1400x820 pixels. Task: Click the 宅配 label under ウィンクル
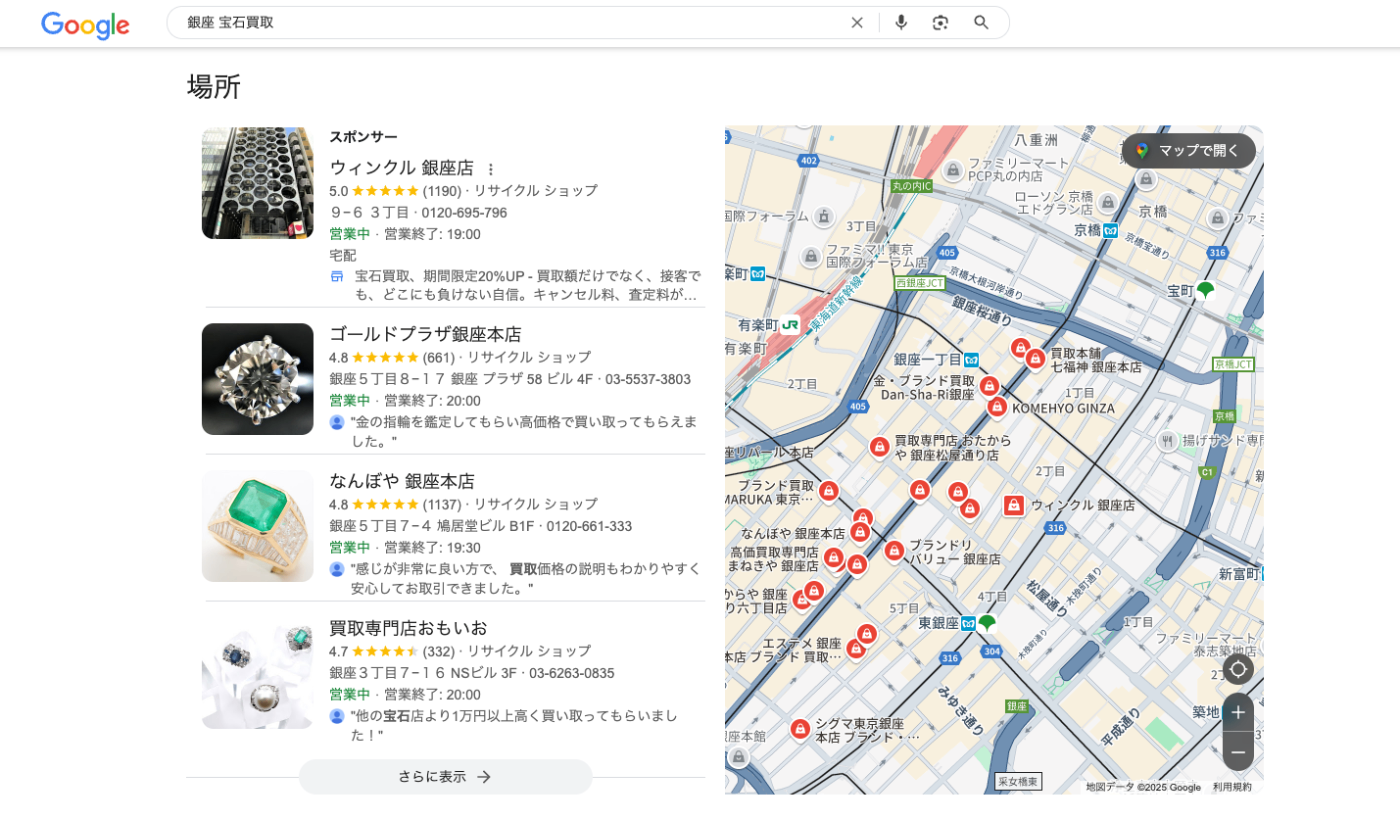point(343,255)
